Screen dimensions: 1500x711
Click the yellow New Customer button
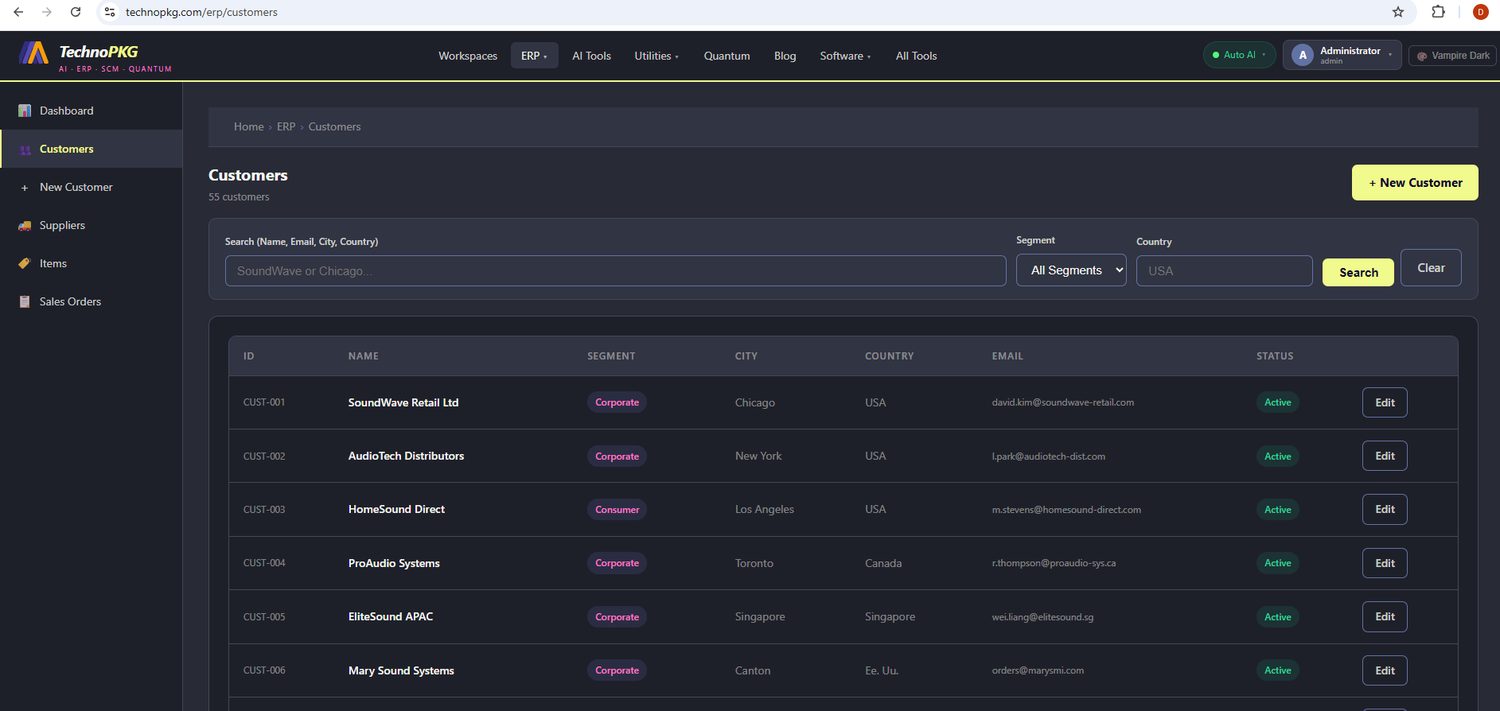(x=1415, y=183)
